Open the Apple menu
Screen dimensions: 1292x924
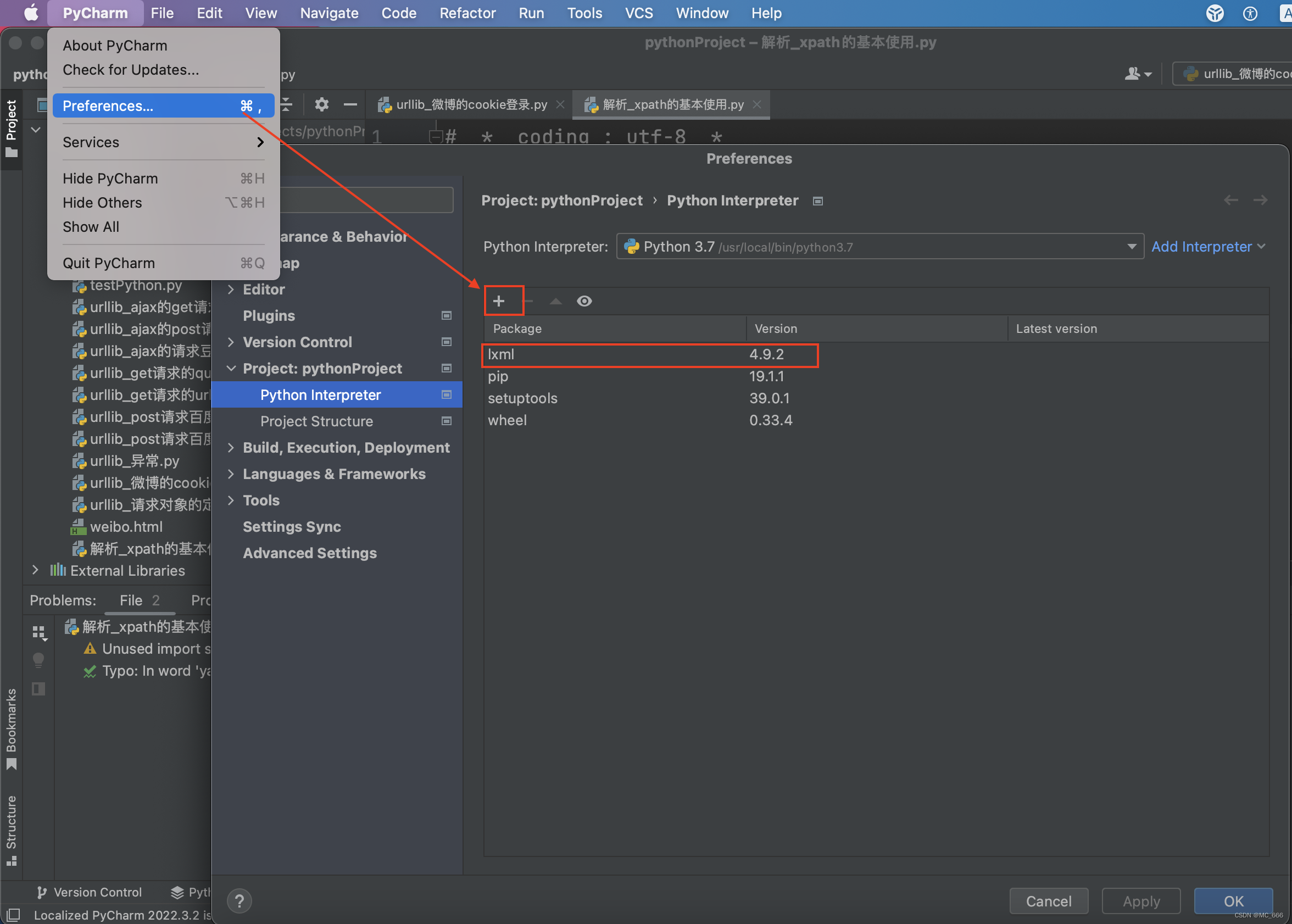[x=31, y=13]
